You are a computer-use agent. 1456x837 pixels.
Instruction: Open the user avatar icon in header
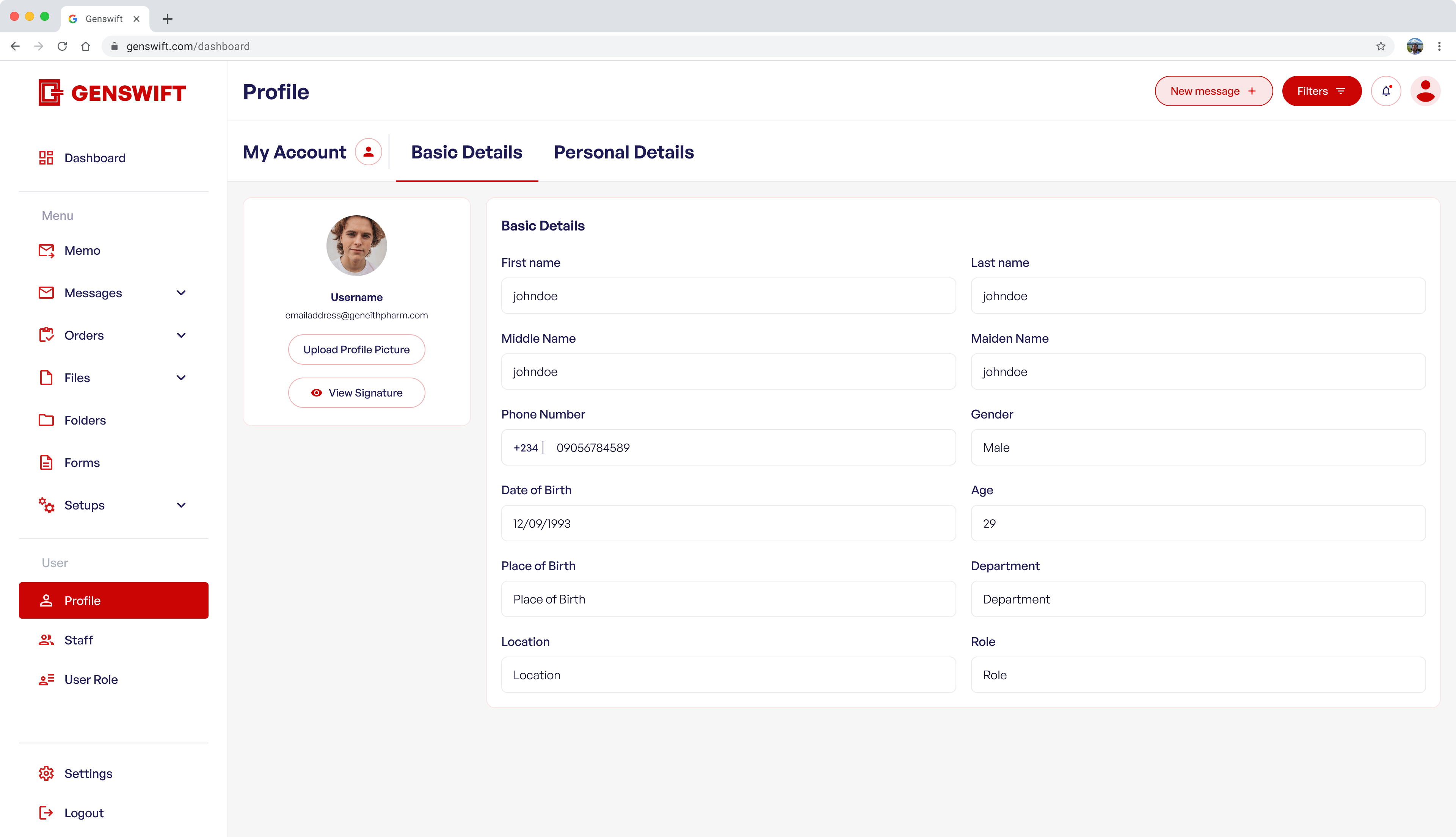tap(1425, 91)
